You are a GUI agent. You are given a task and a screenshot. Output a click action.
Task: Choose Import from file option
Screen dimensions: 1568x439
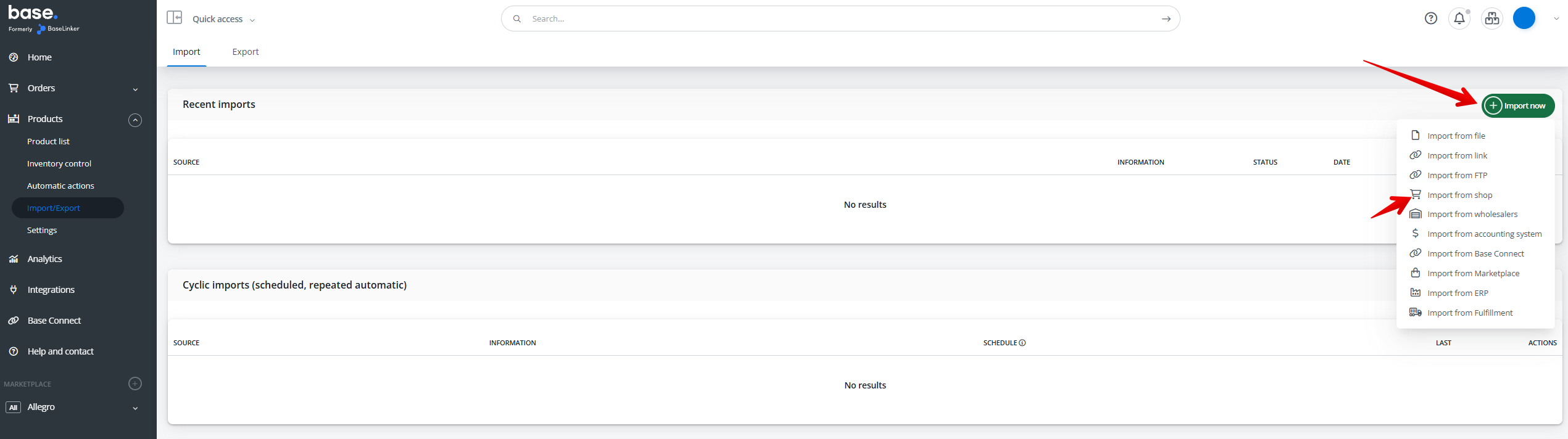[1456, 136]
